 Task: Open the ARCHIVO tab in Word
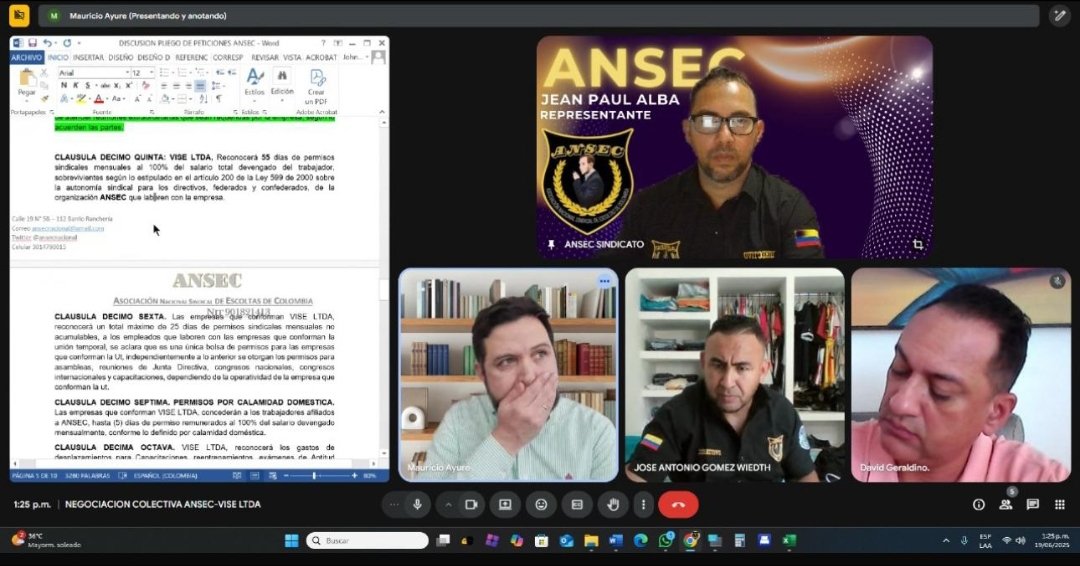[27, 58]
